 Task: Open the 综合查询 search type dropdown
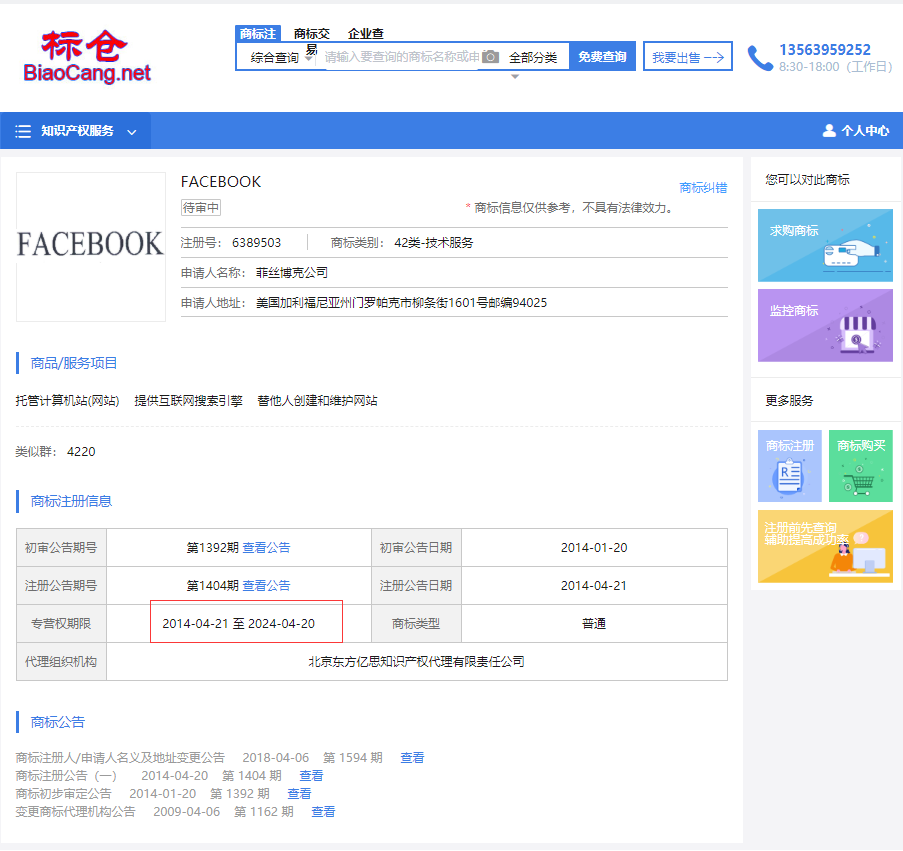pos(281,58)
